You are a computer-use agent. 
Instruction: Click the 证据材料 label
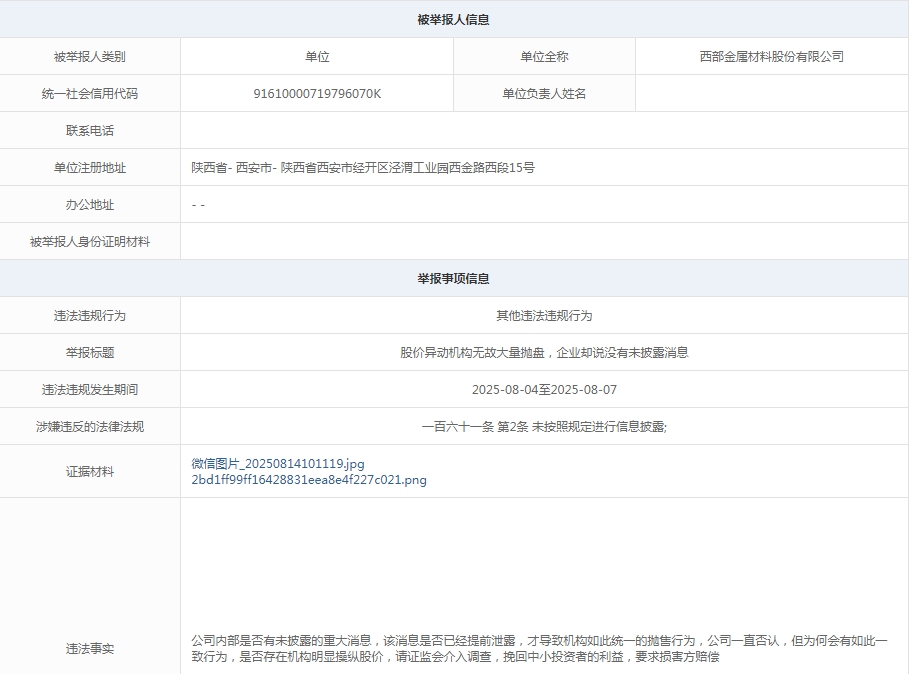89,472
